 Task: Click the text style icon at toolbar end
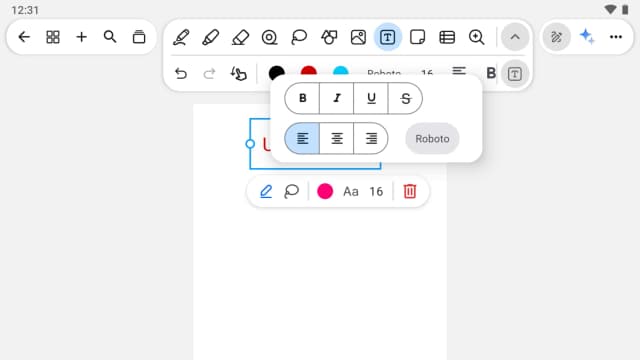515,74
